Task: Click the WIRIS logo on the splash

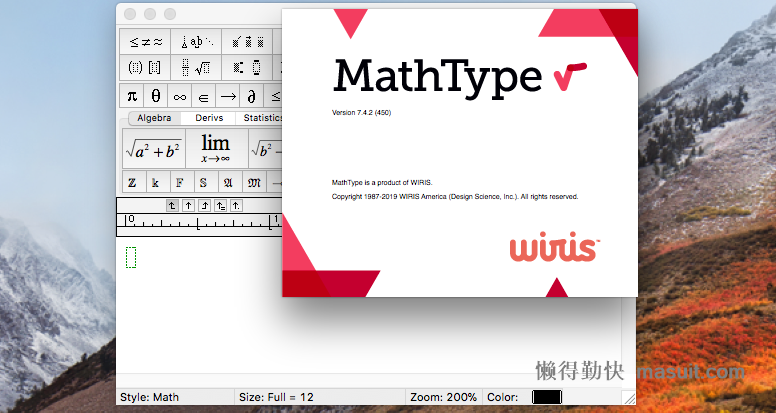Action: click(555, 246)
